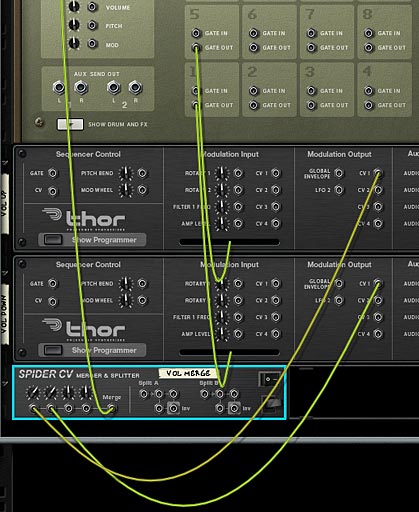Click pad 8 Gate In jack
The height and width of the screenshot is (512, 419).
tap(368, 33)
